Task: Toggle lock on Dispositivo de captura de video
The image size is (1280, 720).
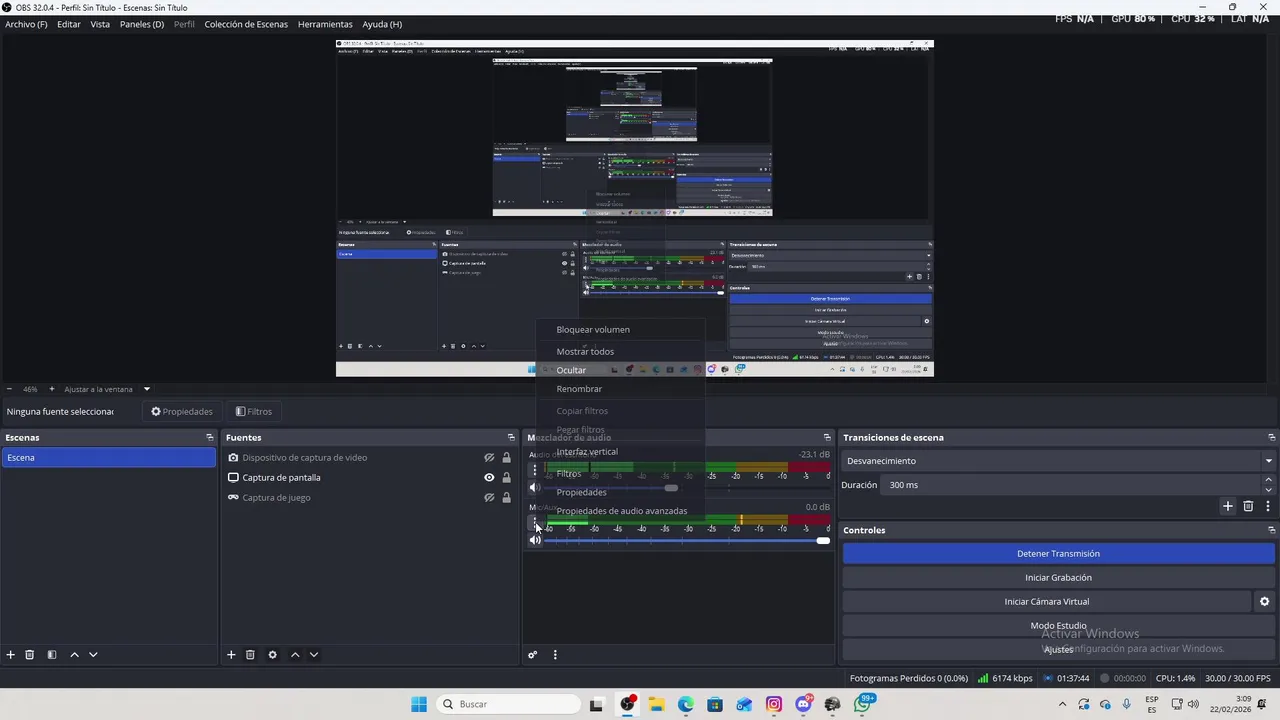Action: (x=506, y=458)
